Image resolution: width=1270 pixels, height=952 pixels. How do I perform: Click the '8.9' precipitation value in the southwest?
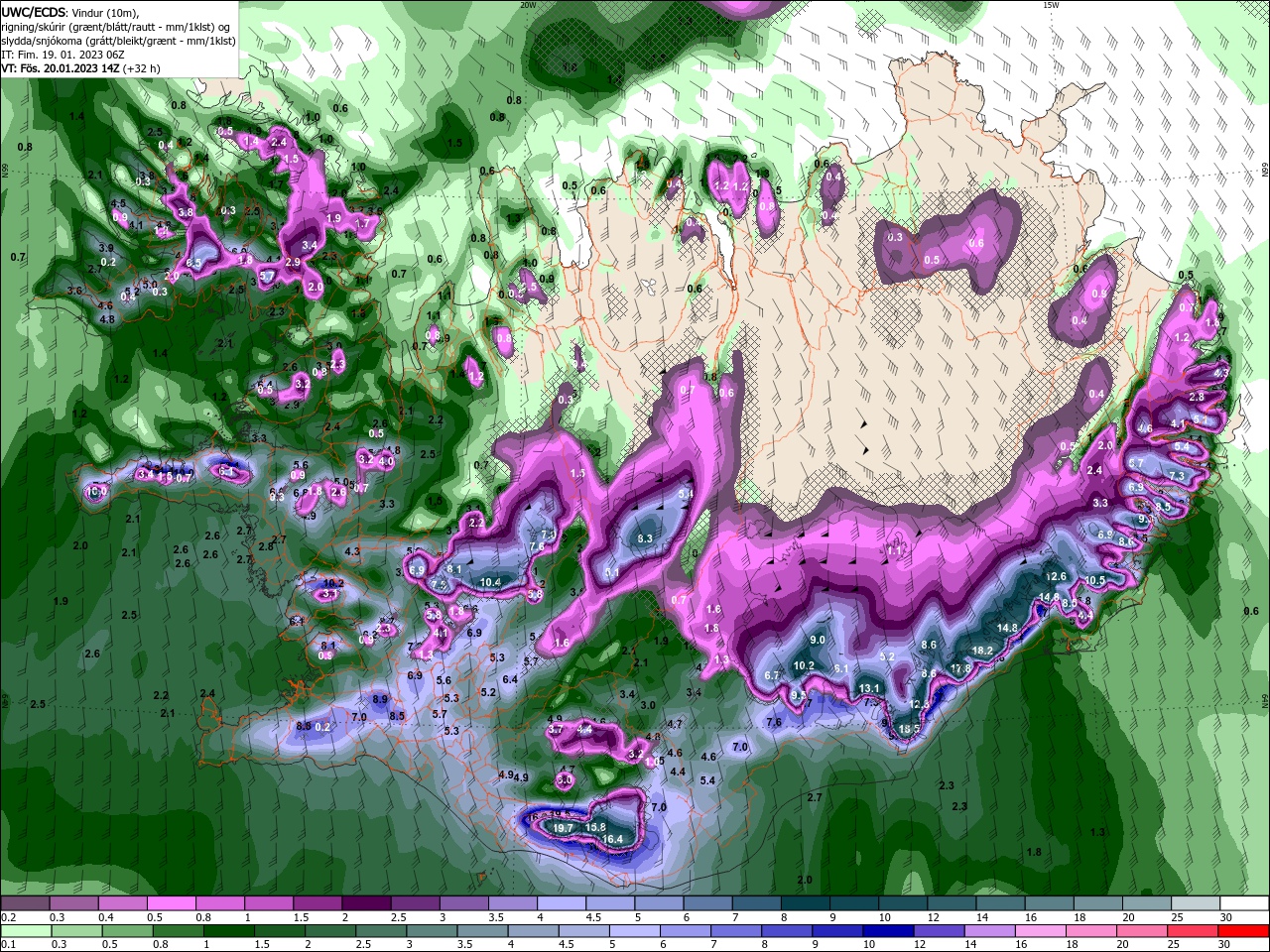click(x=380, y=699)
